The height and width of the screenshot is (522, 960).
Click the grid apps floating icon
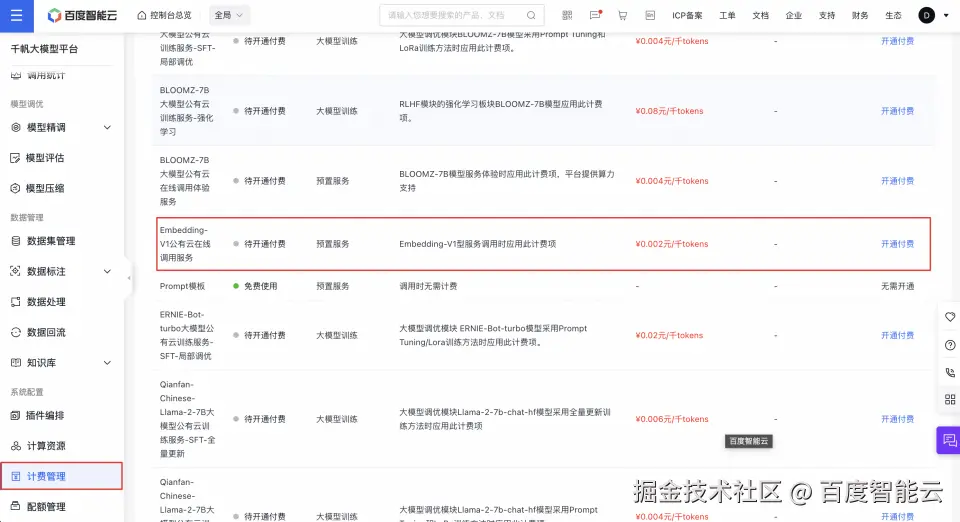[x=950, y=400]
